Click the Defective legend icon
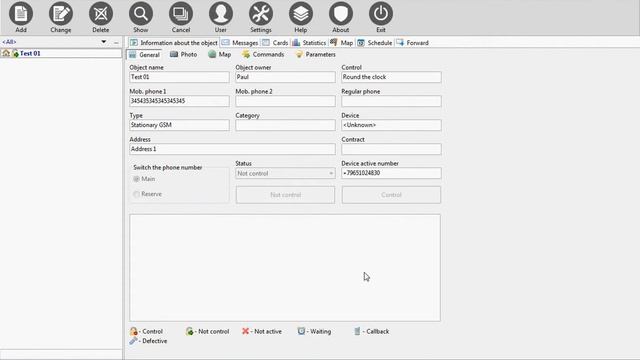The height and width of the screenshot is (360, 640). [133, 341]
